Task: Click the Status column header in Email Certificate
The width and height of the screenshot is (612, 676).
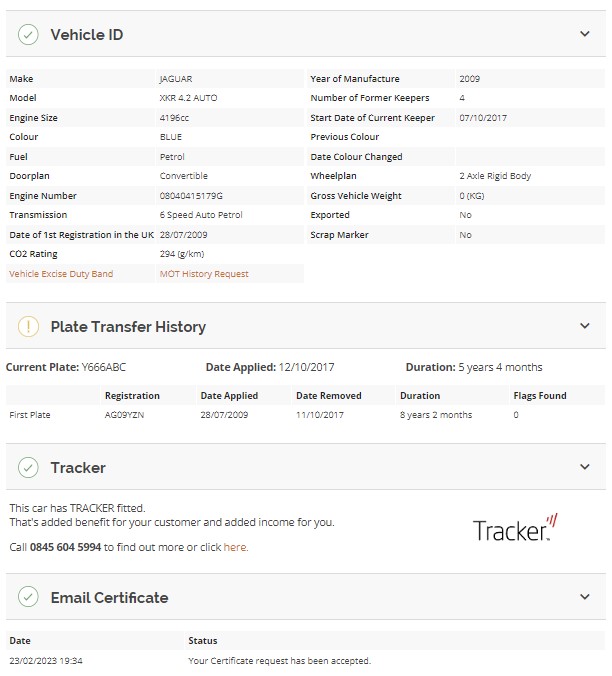Action: 203,641
